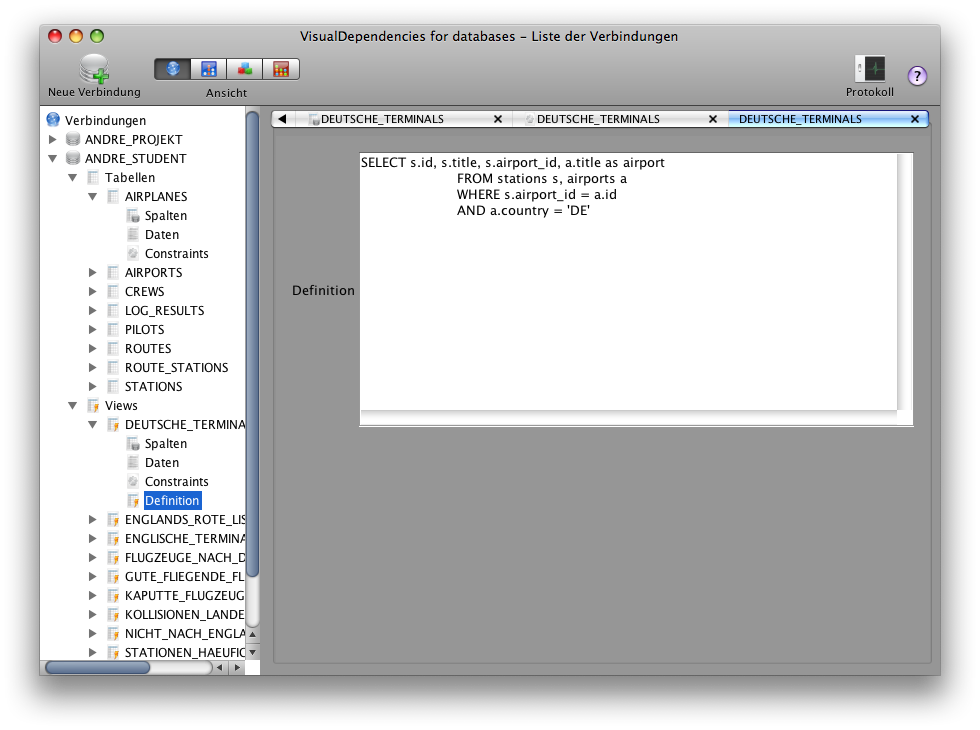Click the DEUTSCHE_TERMINALS view icon in tree
980x730 pixels.
tap(113, 424)
